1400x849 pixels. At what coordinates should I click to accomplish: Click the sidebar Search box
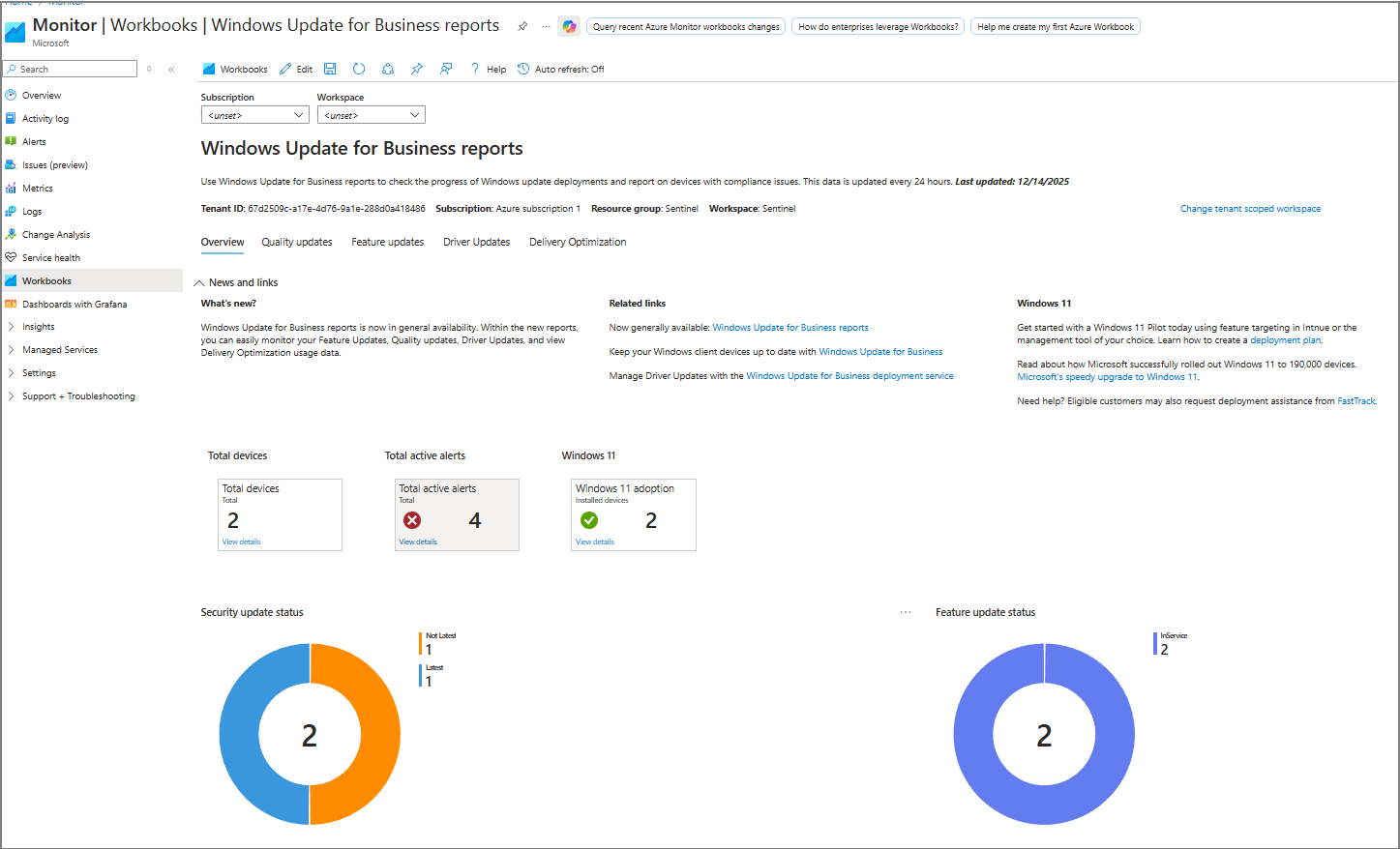tap(70, 69)
